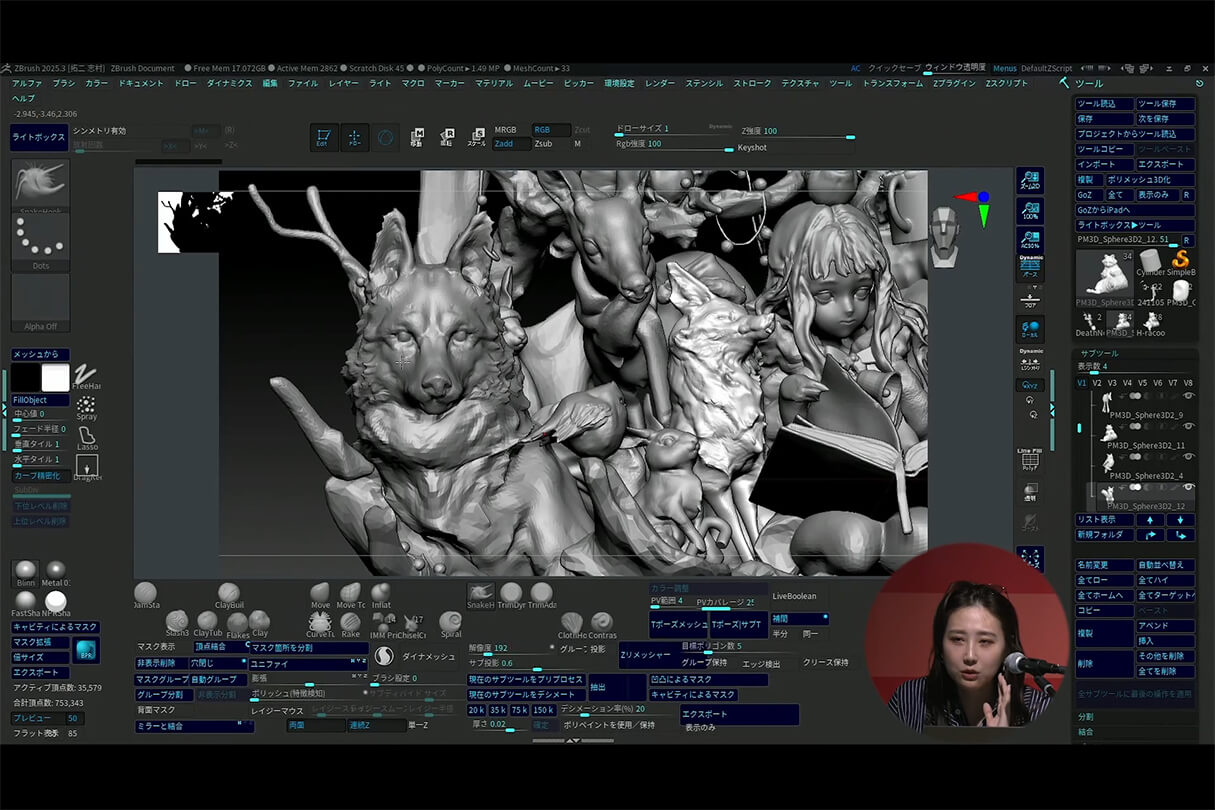1215x810 pixels.
Task: Toggle the Zadd mode button
Action: coord(504,144)
